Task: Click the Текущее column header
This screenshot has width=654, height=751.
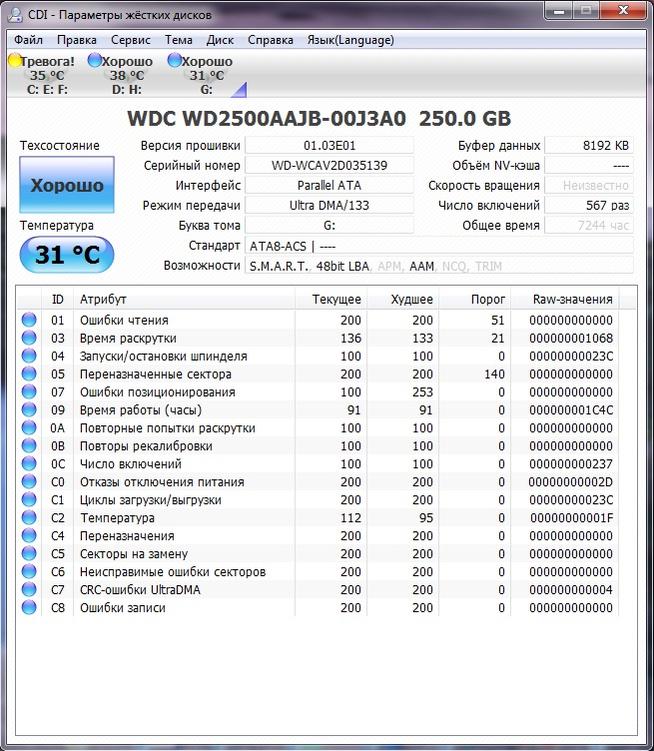Action: click(x=331, y=299)
